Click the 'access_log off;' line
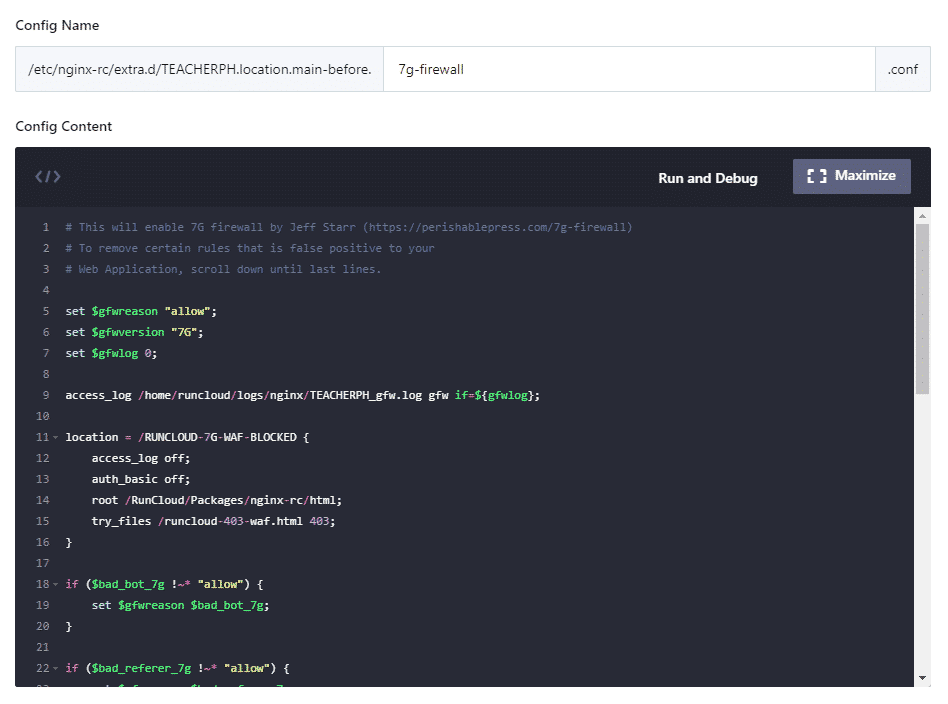 141,458
